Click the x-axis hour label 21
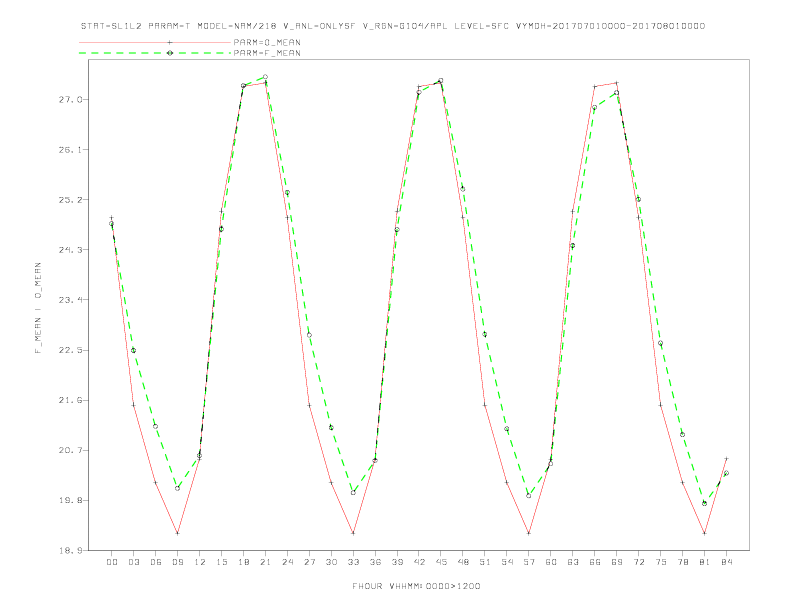Image resolution: width=792 pixels, height=612 pixels. pos(265,562)
